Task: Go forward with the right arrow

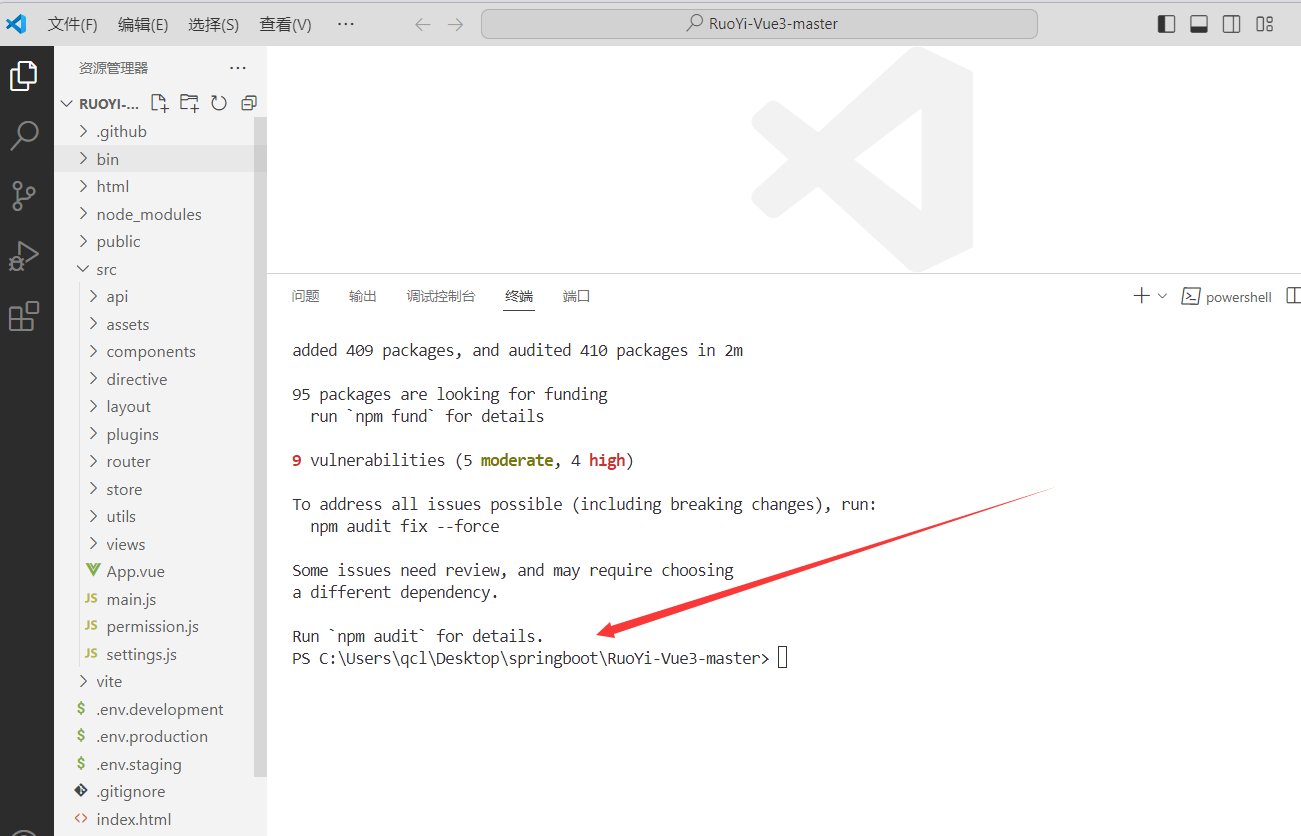Action: (x=456, y=24)
